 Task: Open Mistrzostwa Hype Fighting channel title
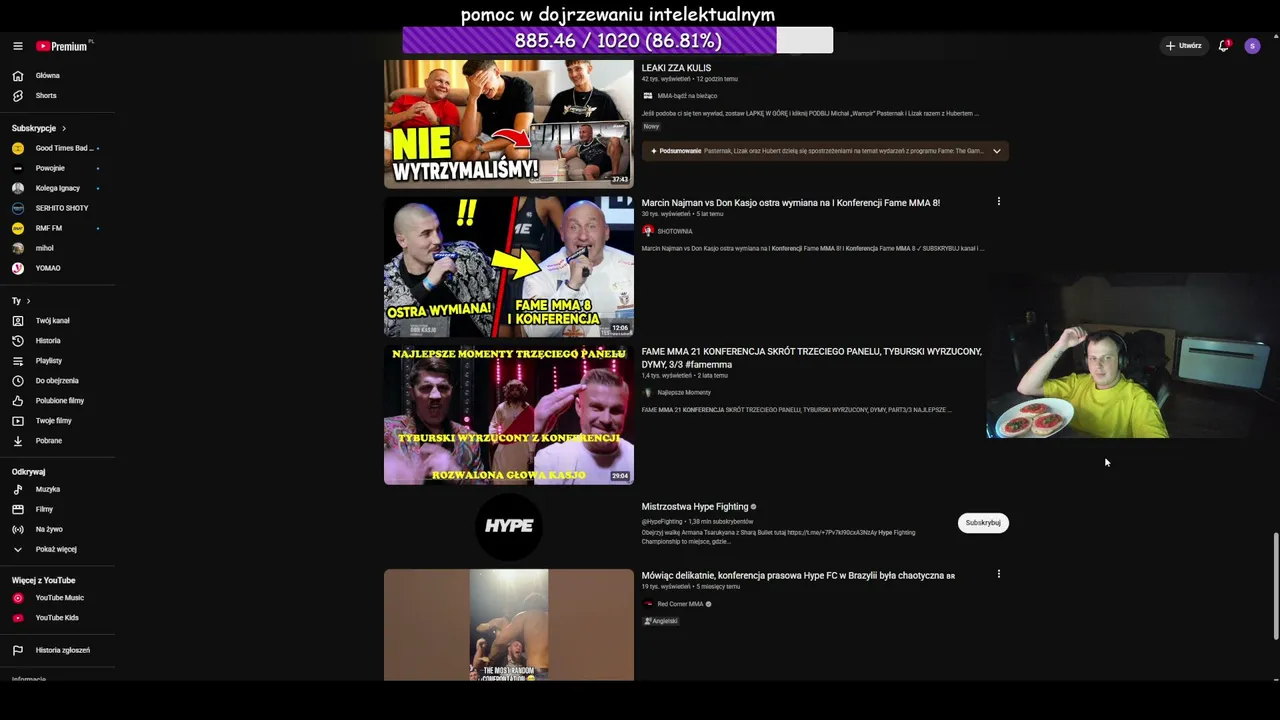695,507
